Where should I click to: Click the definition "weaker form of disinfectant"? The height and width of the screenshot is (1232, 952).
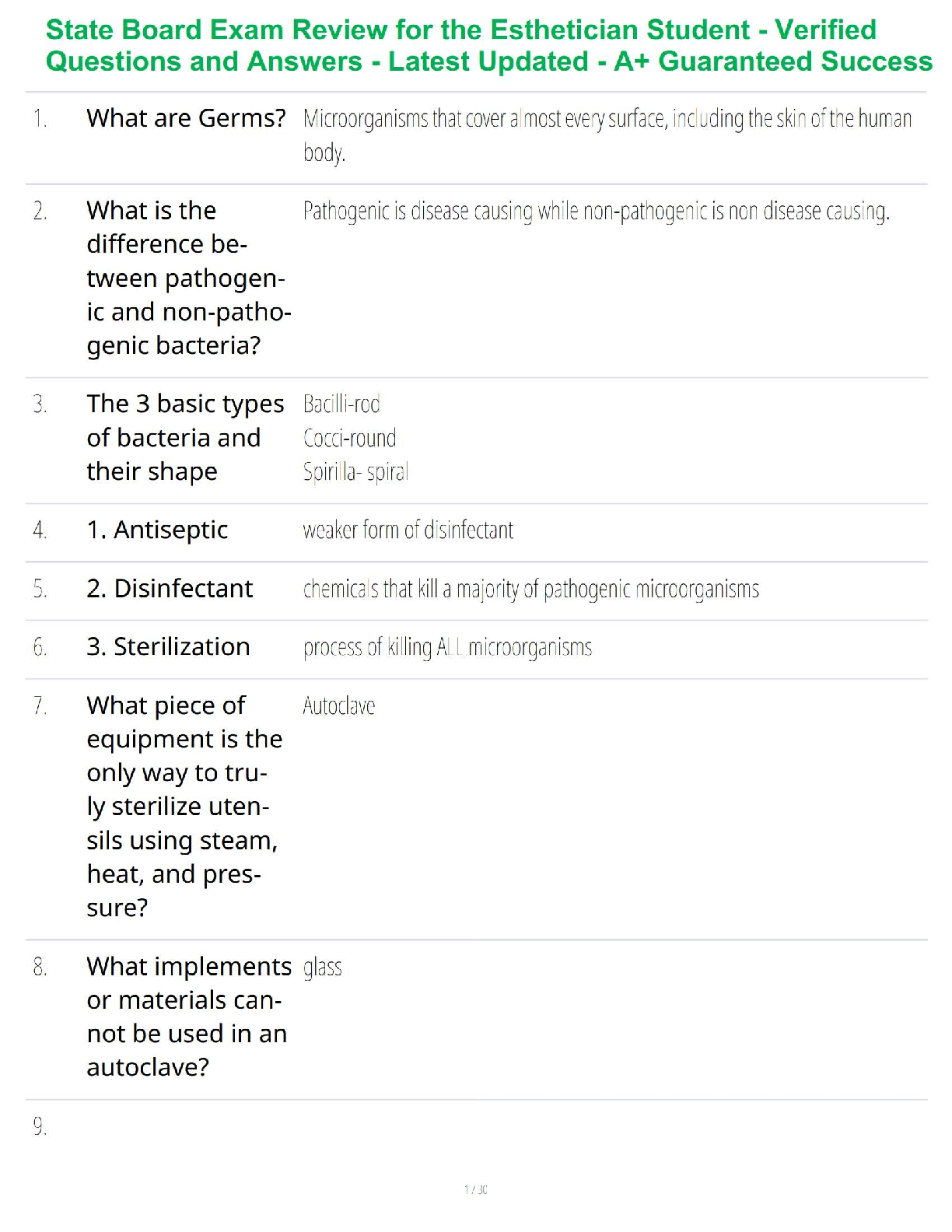pos(408,530)
